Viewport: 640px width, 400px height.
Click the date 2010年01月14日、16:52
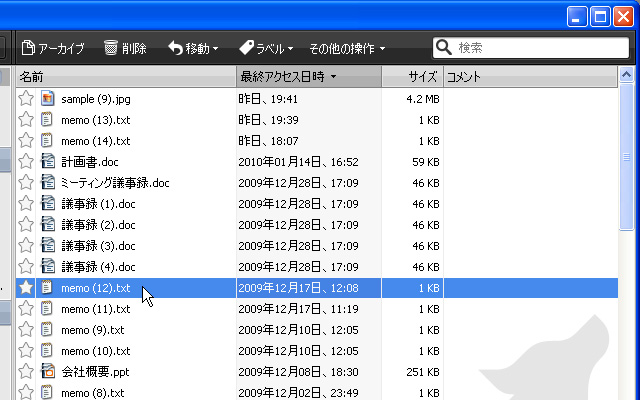pos(298,162)
